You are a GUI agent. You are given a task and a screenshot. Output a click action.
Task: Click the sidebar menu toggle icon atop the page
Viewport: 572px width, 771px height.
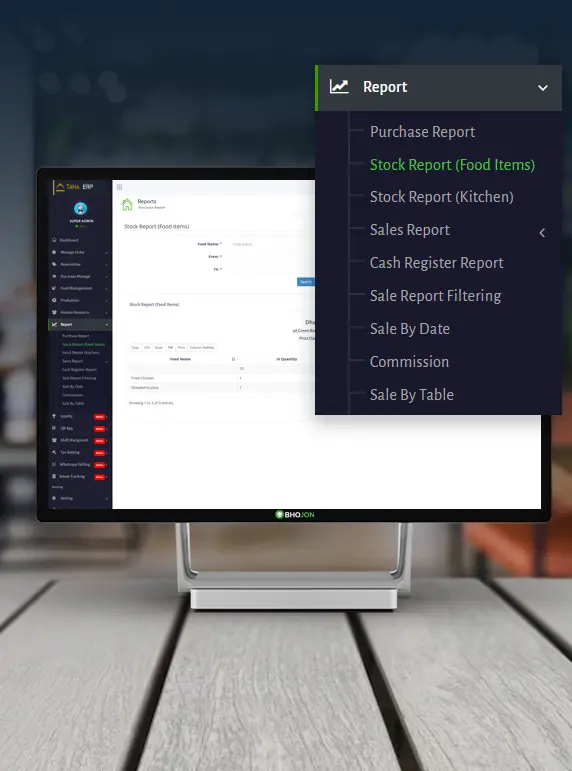pos(120,187)
